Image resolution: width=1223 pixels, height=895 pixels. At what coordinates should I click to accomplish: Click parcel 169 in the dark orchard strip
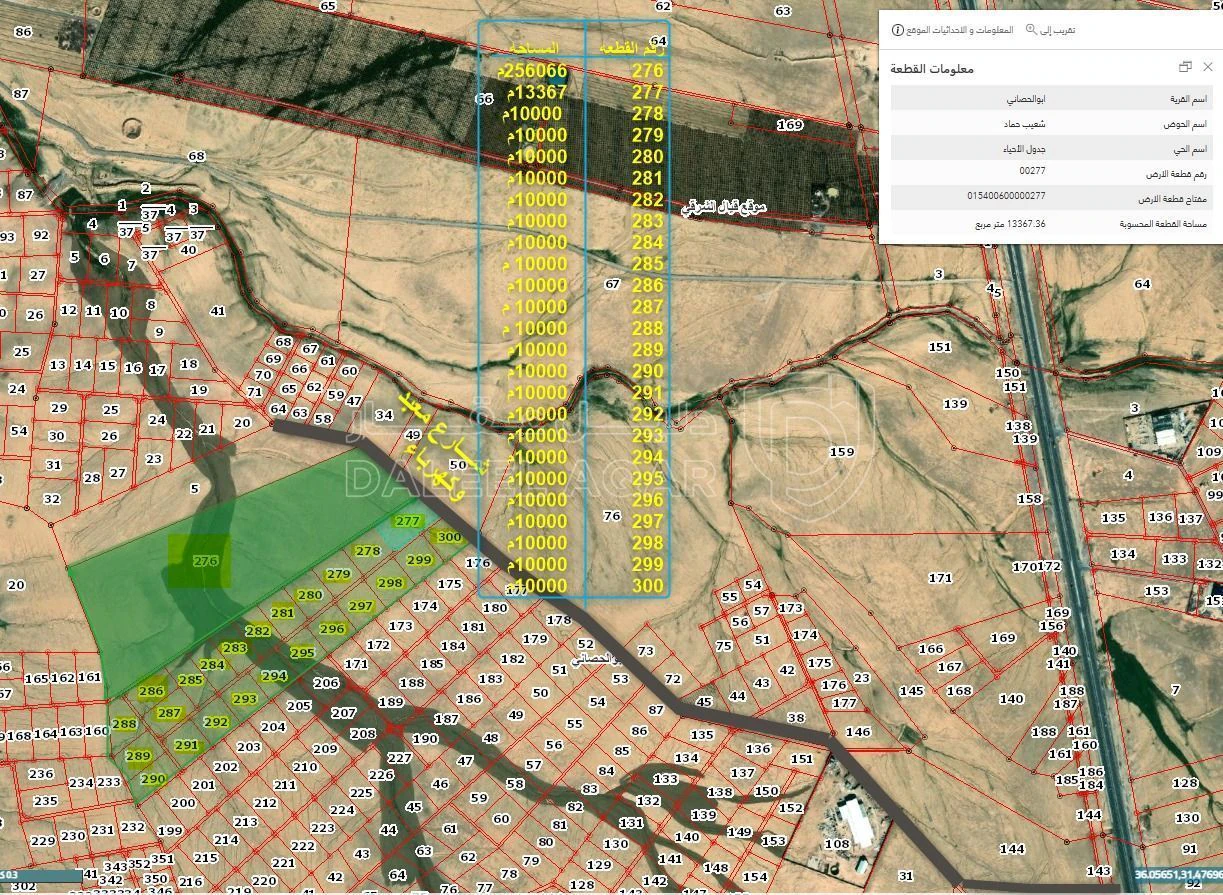pos(790,125)
